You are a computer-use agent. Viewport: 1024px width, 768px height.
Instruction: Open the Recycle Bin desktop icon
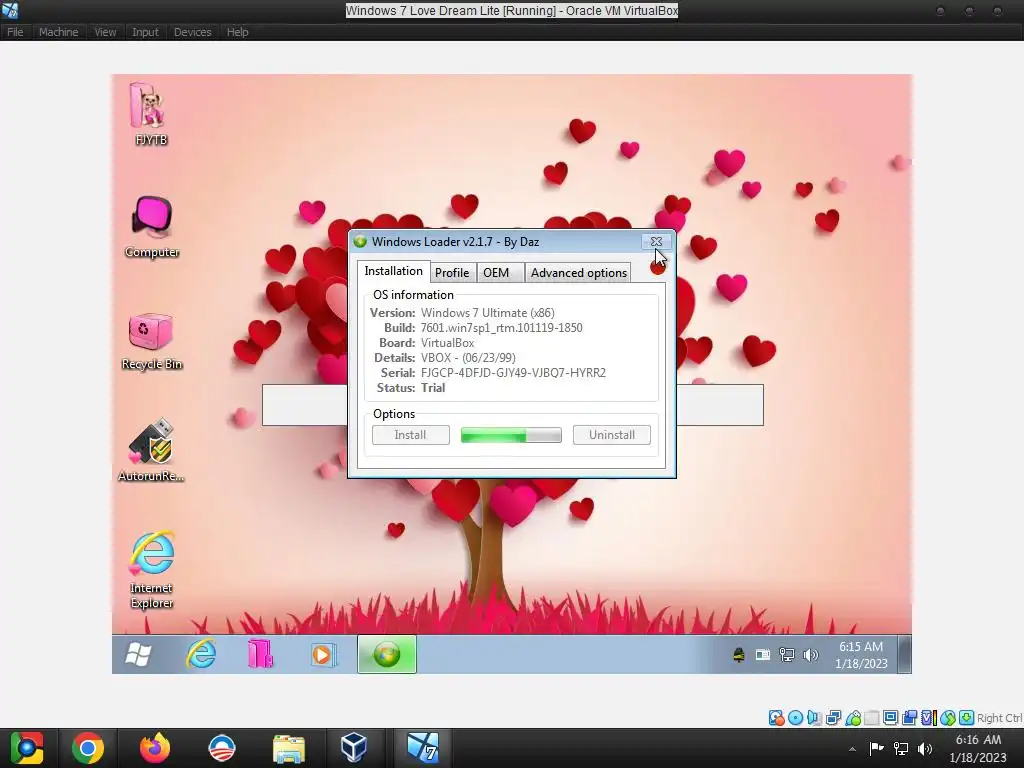[152, 341]
